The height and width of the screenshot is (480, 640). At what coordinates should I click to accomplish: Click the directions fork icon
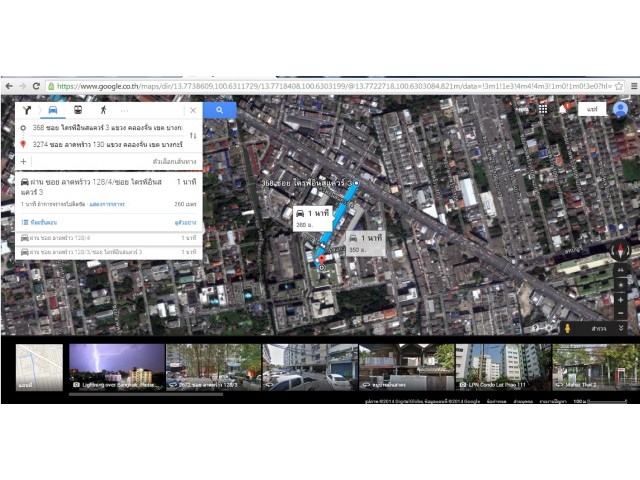click(x=27, y=110)
